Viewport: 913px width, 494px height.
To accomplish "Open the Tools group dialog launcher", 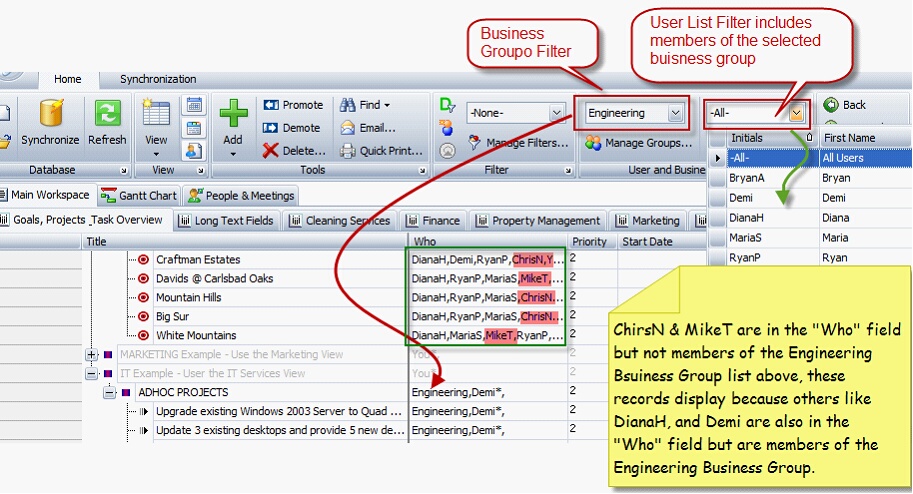I will point(422,171).
